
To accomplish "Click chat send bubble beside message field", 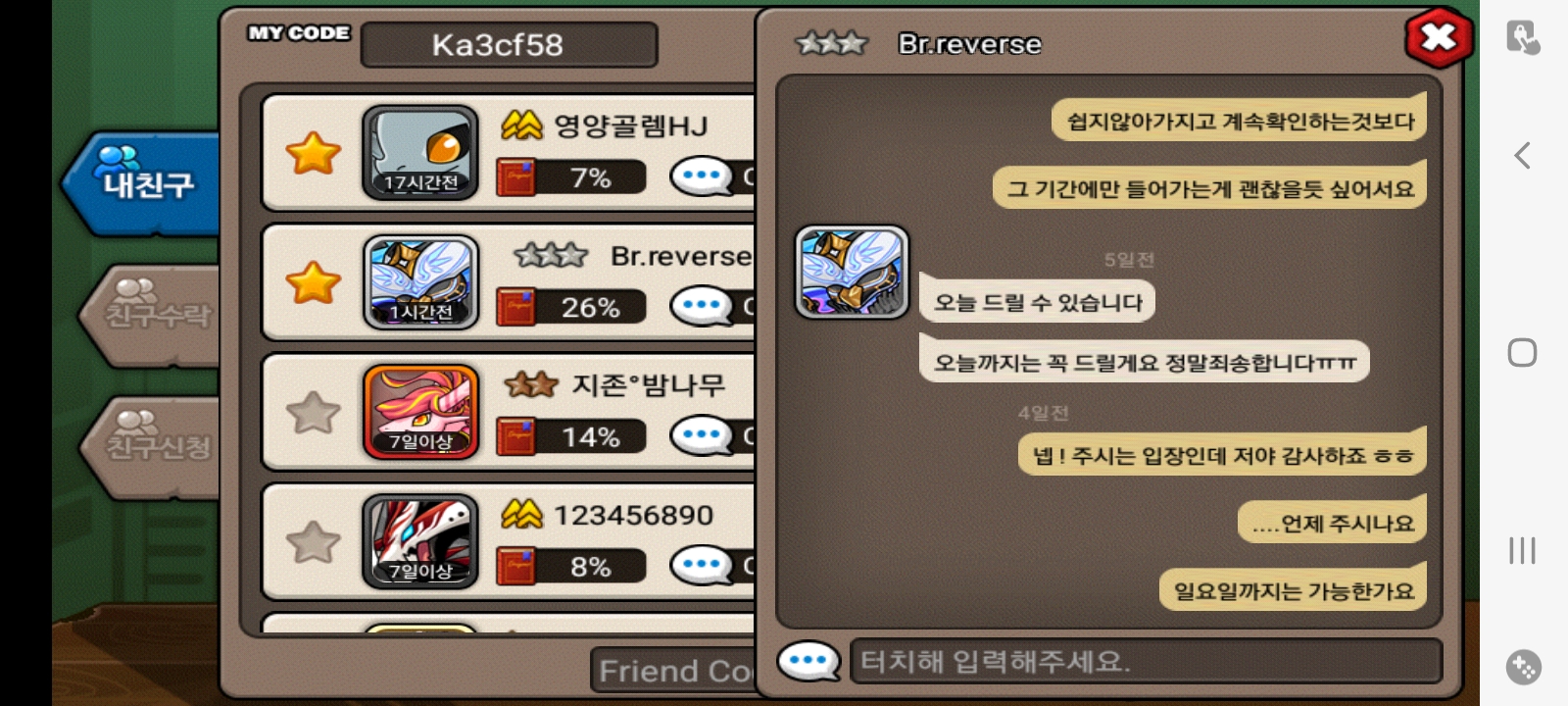I will 808,662.
